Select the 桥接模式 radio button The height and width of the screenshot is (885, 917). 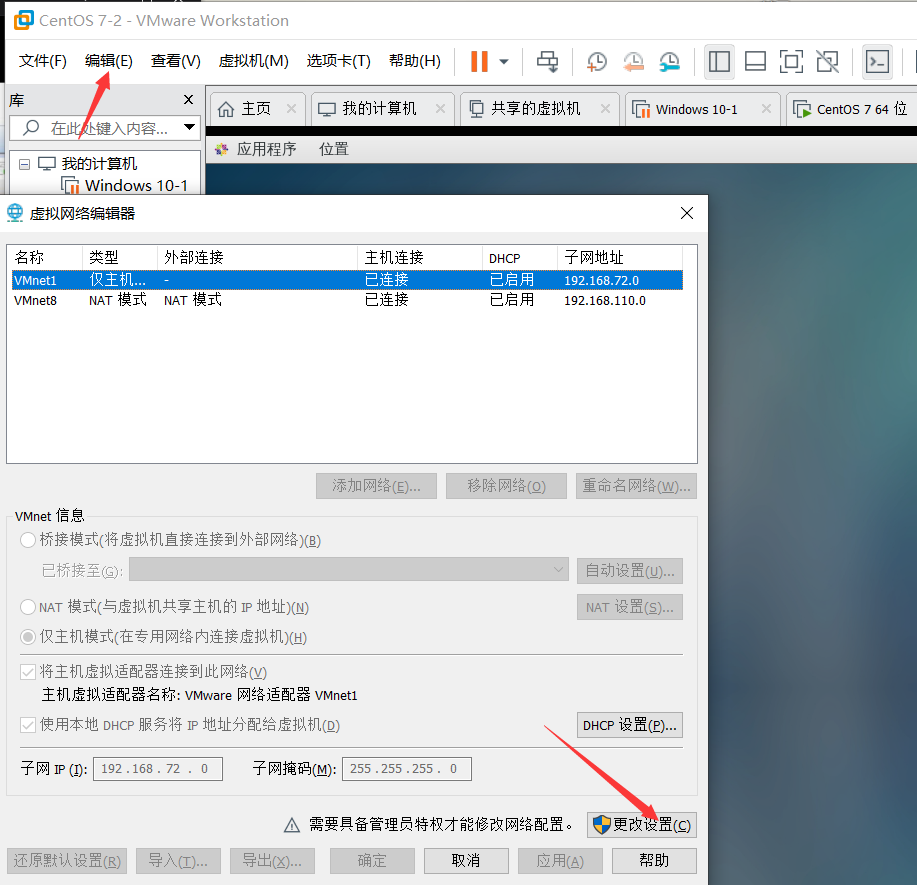pyautogui.click(x=27, y=539)
